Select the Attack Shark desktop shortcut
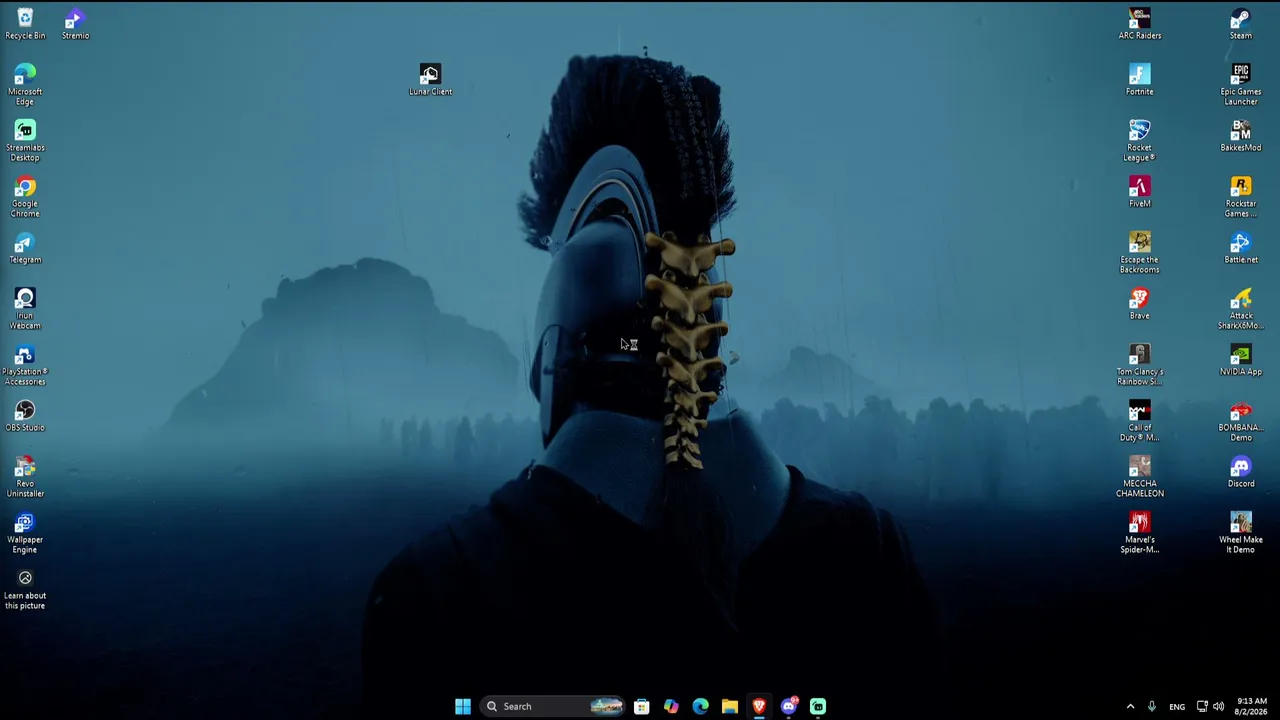The width and height of the screenshot is (1280, 720). click(x=1241, y=309)
